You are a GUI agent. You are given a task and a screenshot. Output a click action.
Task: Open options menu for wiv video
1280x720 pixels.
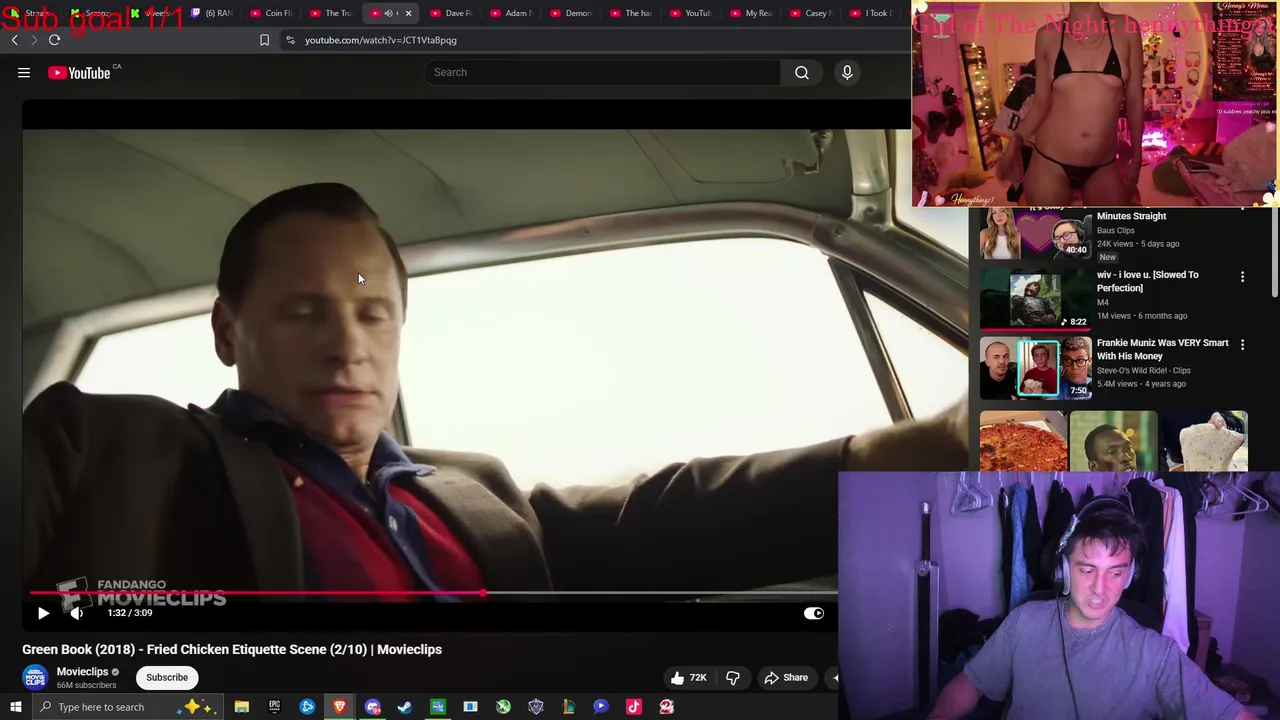click(1242, 276)
